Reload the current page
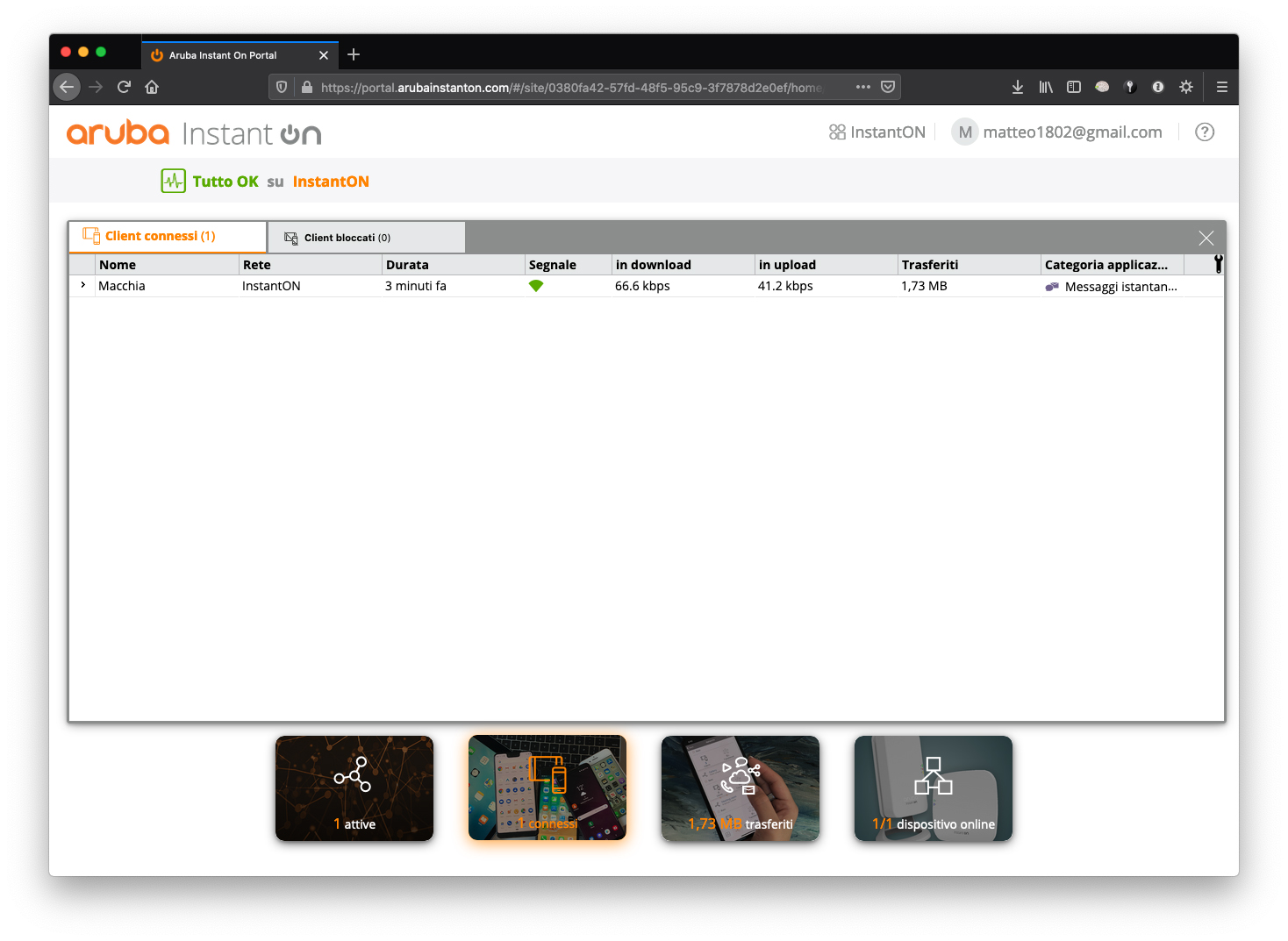 124,87
